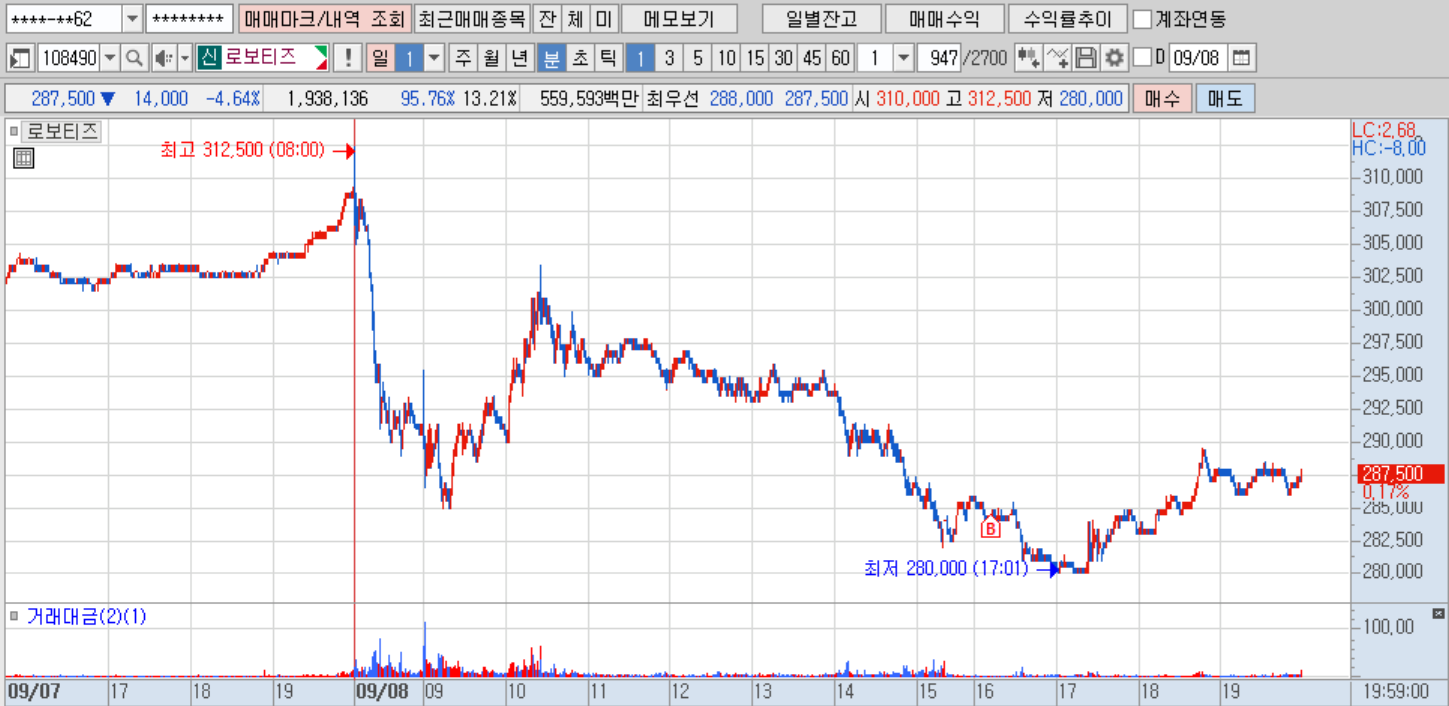Image resolution: width=1449 pixels, height=706 pixels.
Task: Expand the account number dropdown
Action: pyautogui.click(x=133, y=19)
